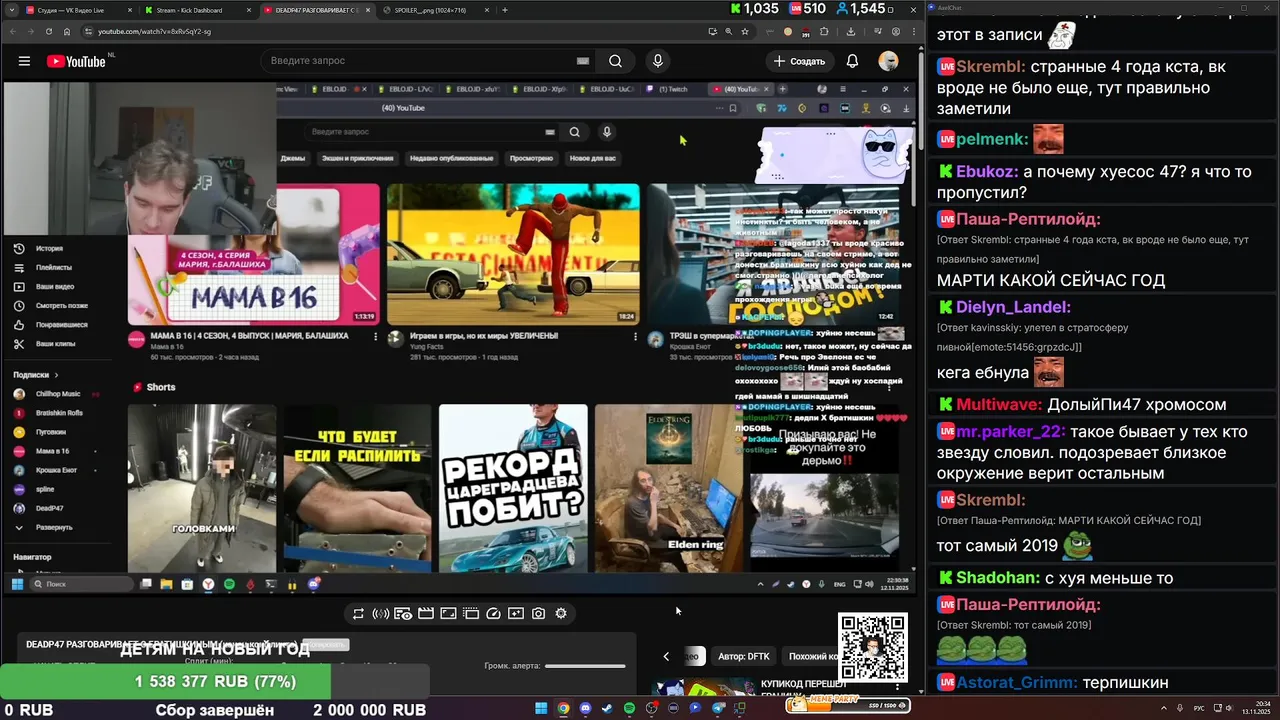Viewport: 1280px width, 720px height.
Task: Click the youtube.com address bar
Action: pyautogui.click(x=400, y=31)
